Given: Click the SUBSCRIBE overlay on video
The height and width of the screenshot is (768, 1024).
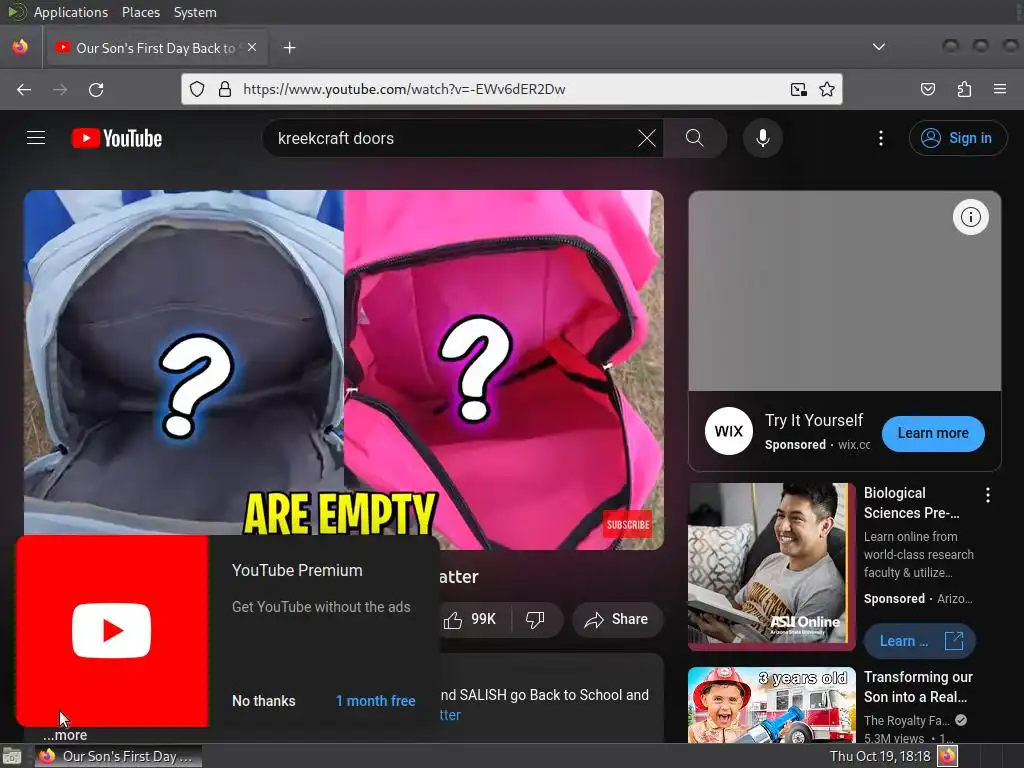Looking at the screenshot, I should [628, 524].
